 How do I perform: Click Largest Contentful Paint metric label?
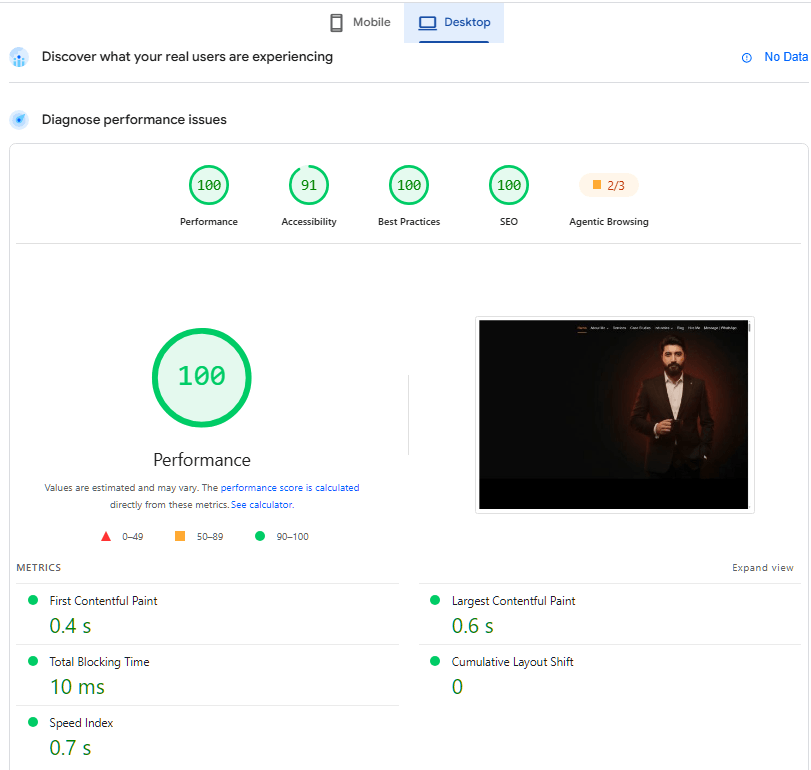tap(513, 601)
